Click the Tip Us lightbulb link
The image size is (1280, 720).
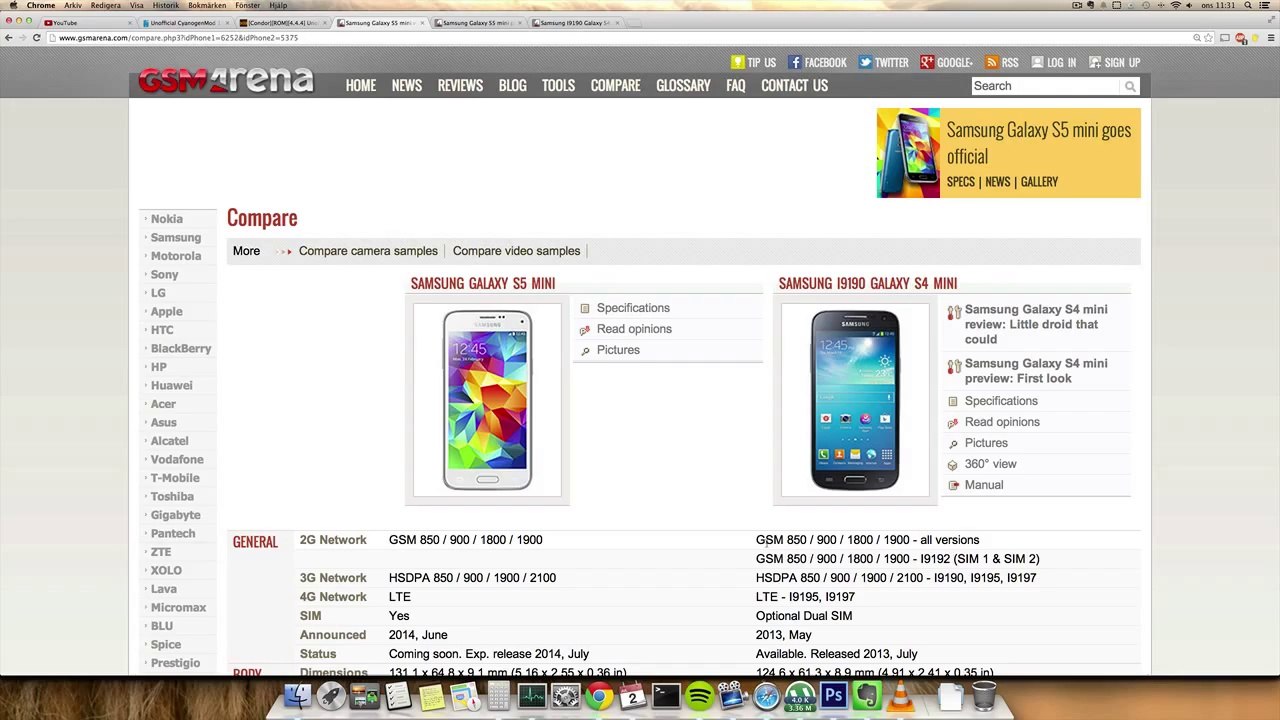[753, 62]
